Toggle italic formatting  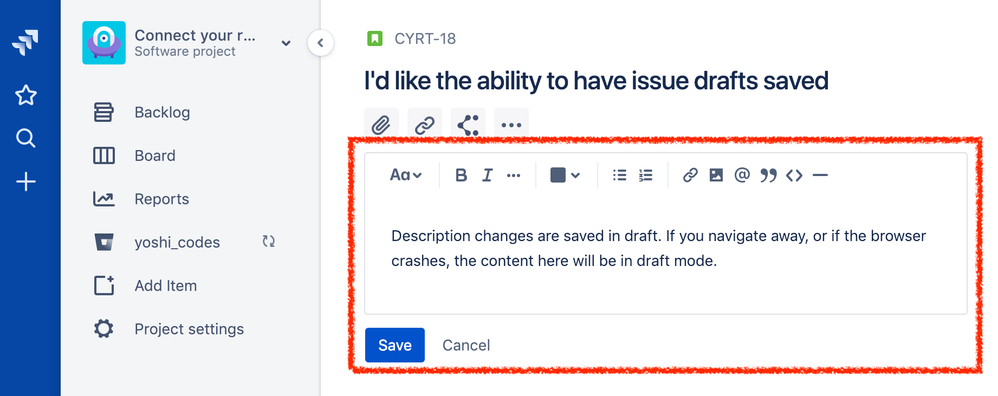(488, 175)
